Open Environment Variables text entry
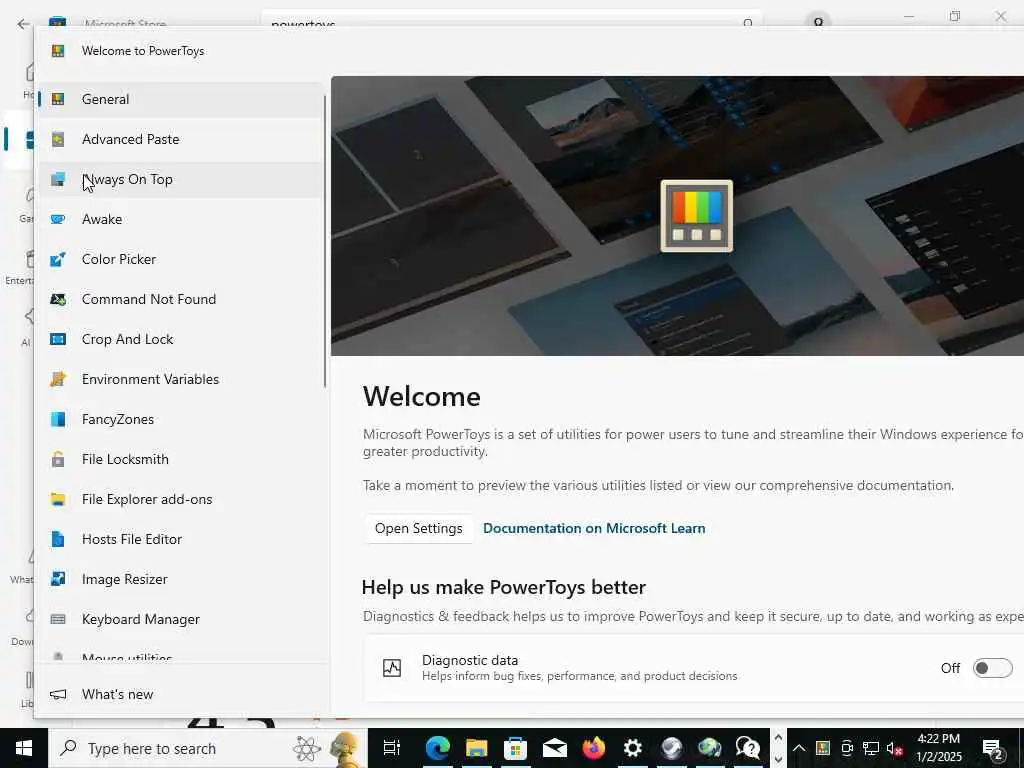 150,379
